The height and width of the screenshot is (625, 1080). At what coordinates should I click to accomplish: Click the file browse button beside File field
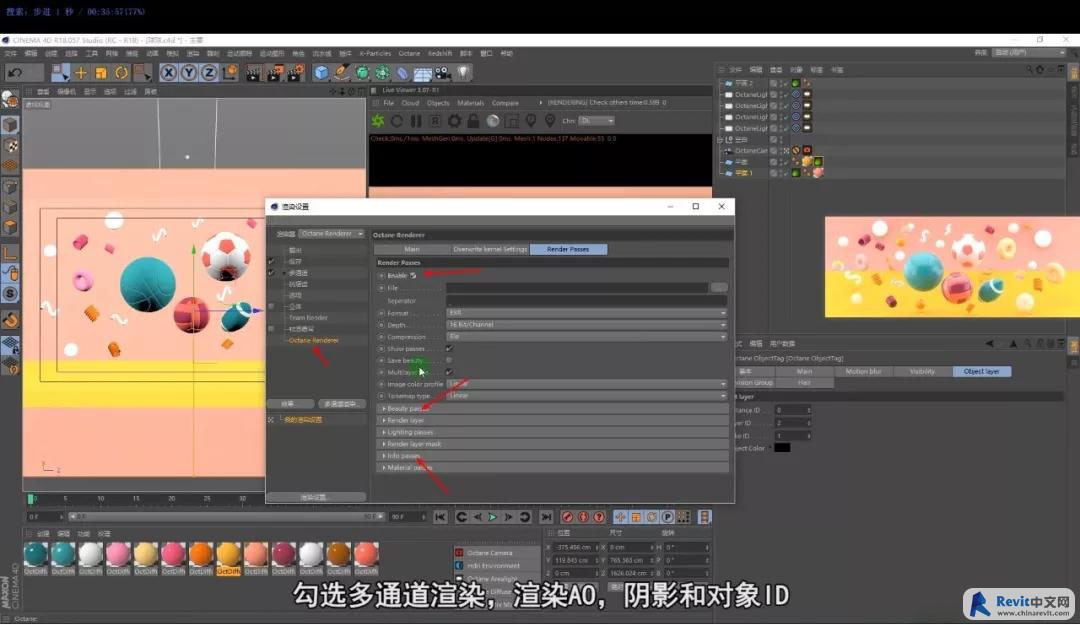719,287
